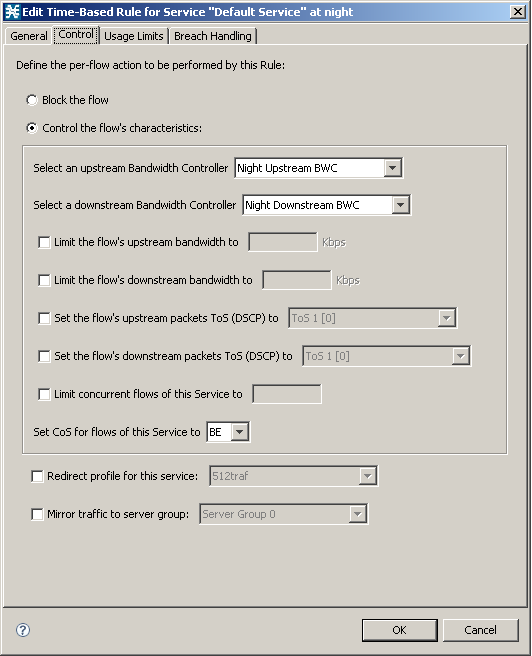532x656 pixels.
Task: Select the Block the flow radio button
Action: click(32, 100)
